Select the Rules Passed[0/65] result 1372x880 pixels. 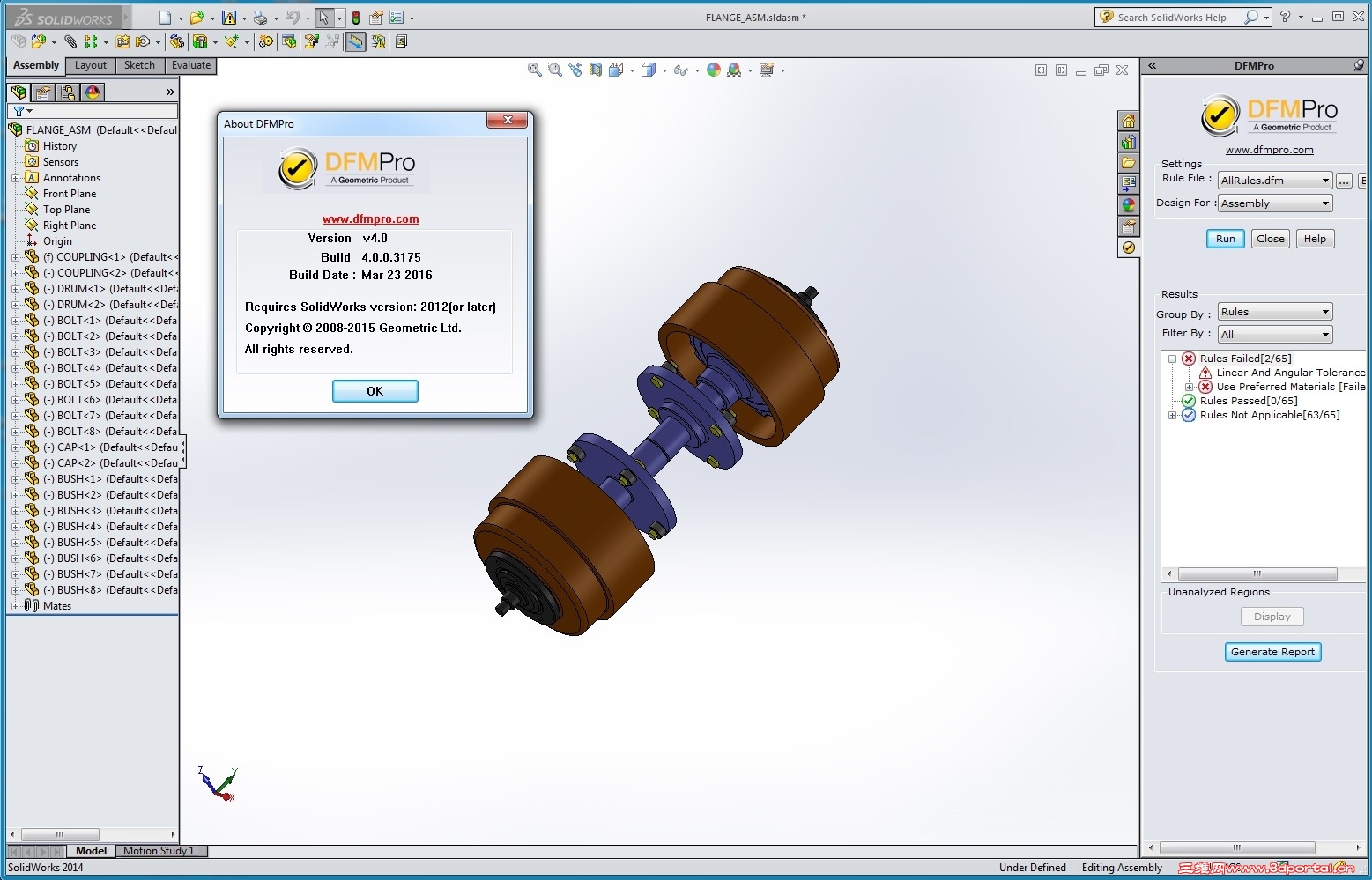(1249, 401)
